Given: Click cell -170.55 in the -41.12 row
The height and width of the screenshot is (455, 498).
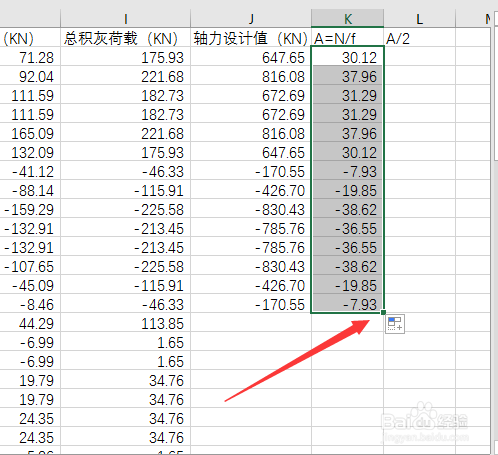Looking at the screenshot, I should [251, 170].
